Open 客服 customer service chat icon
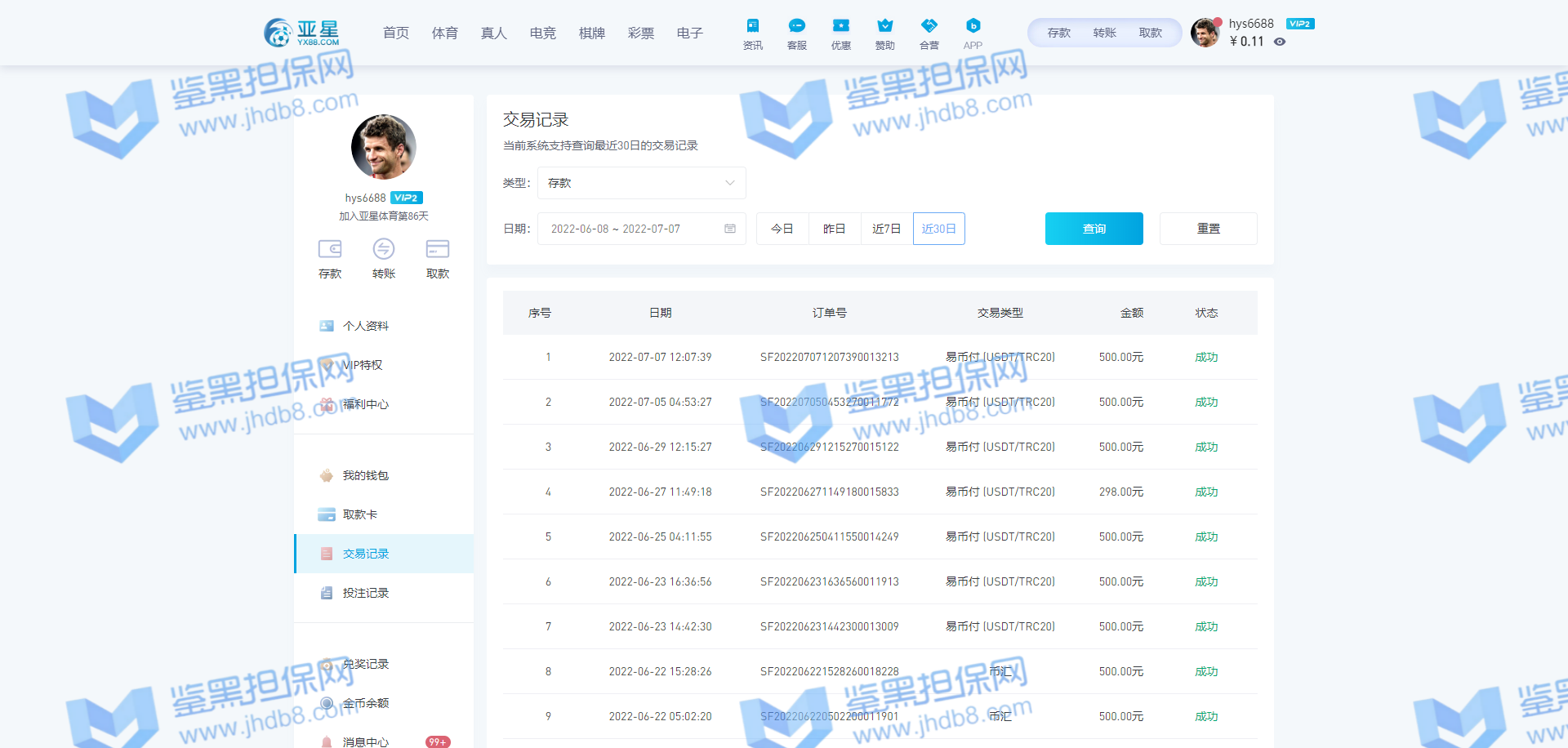The width and height of the screenshot is (1568, 748). point(796,27)
